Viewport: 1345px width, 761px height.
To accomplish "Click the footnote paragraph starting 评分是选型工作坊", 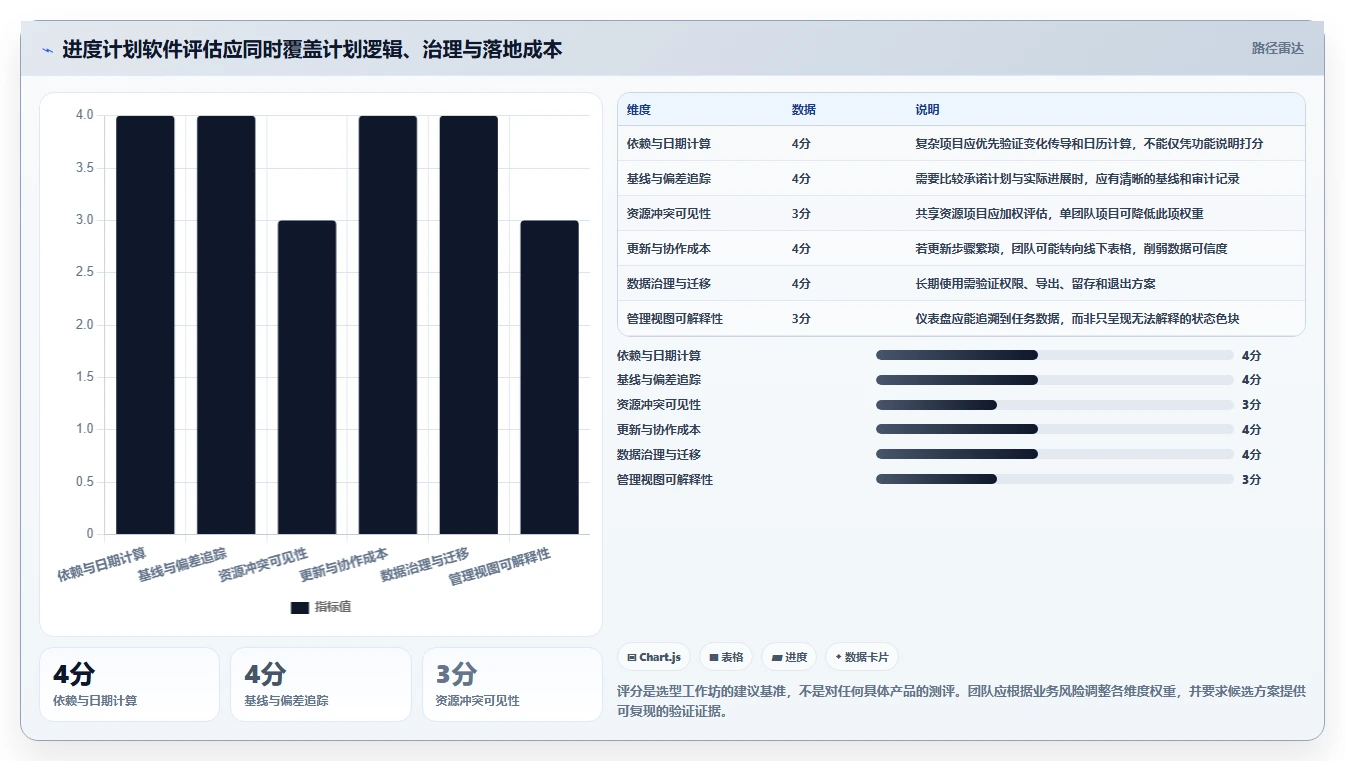I will [x=961, y=701].
